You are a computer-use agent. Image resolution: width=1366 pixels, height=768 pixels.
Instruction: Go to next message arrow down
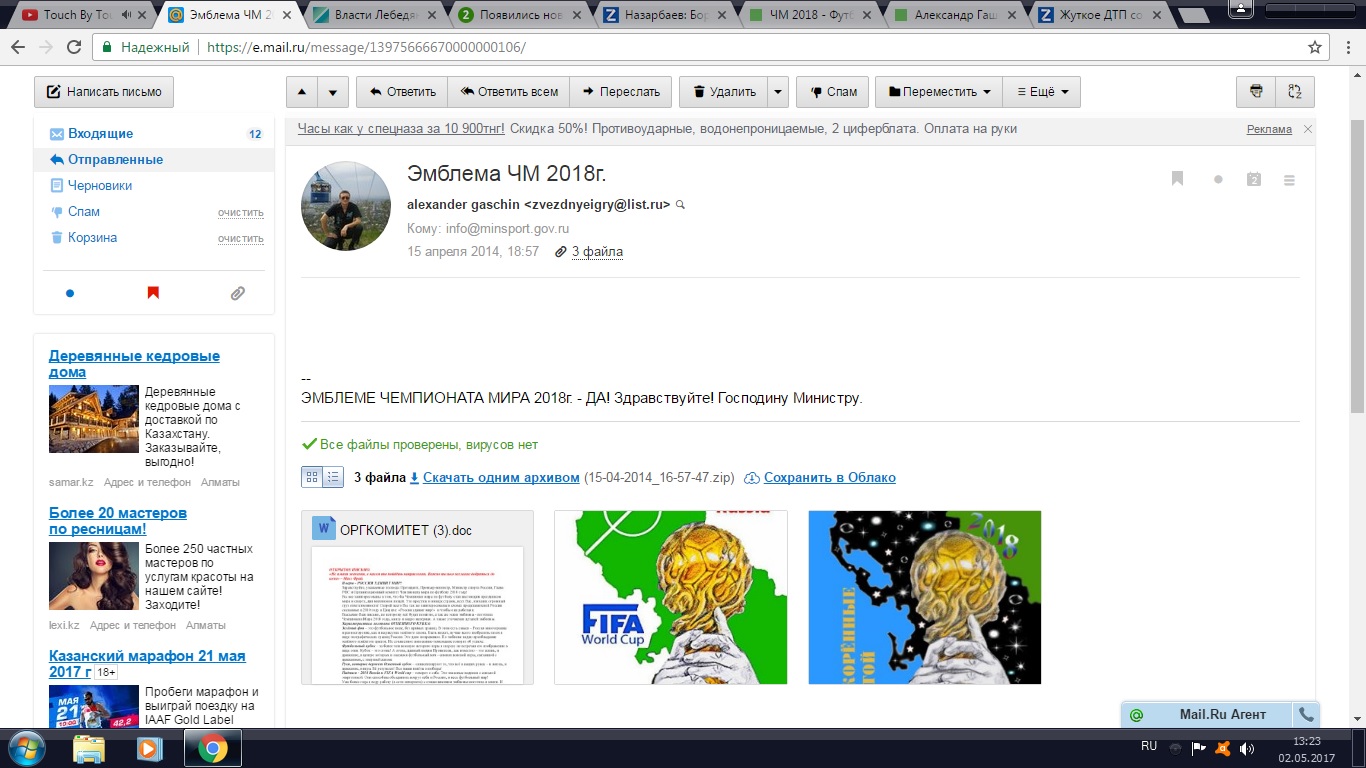pos(334,92)
